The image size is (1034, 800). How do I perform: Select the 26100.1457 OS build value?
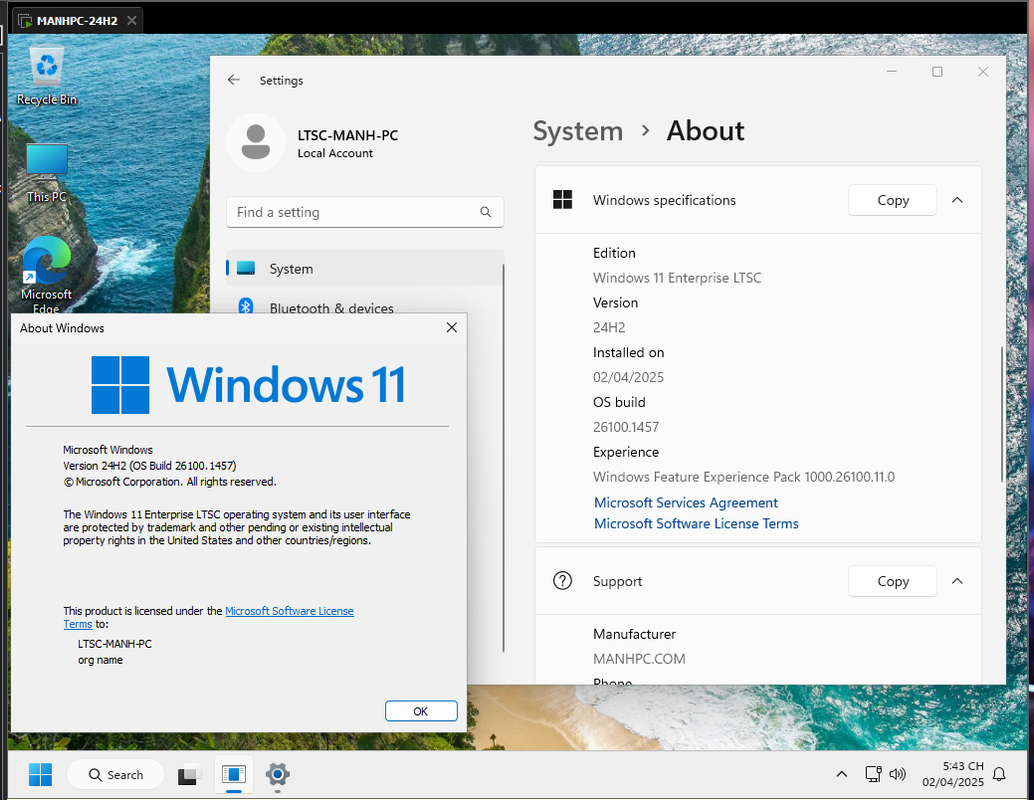click(626, 427)
